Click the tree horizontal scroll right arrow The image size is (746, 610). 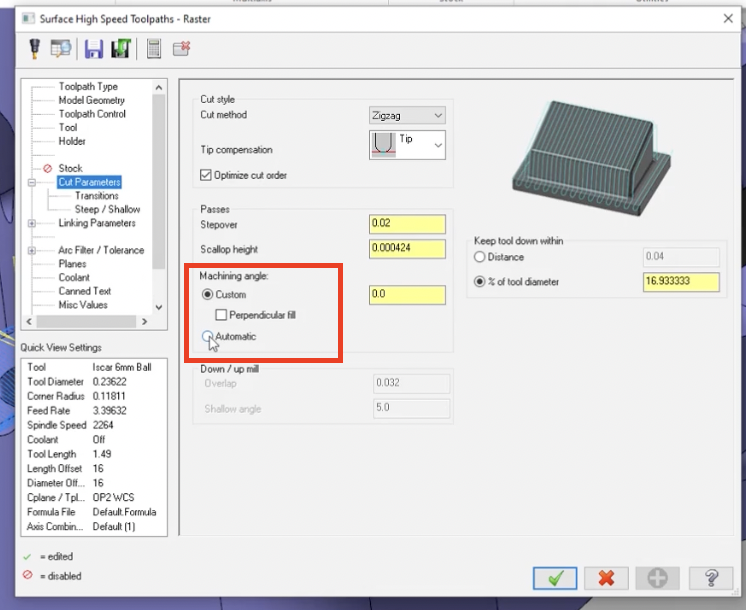(145, 322)
